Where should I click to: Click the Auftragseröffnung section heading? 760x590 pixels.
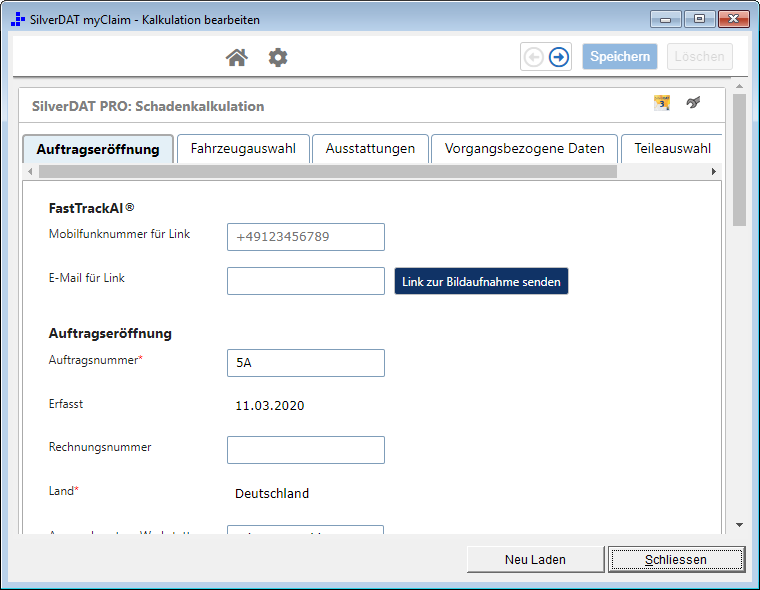coord(110,334)
